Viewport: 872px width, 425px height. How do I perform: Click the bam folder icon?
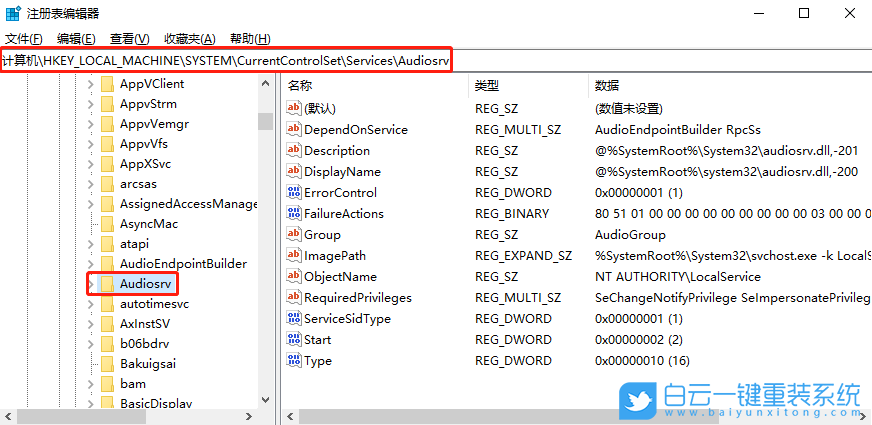[107, 384]
